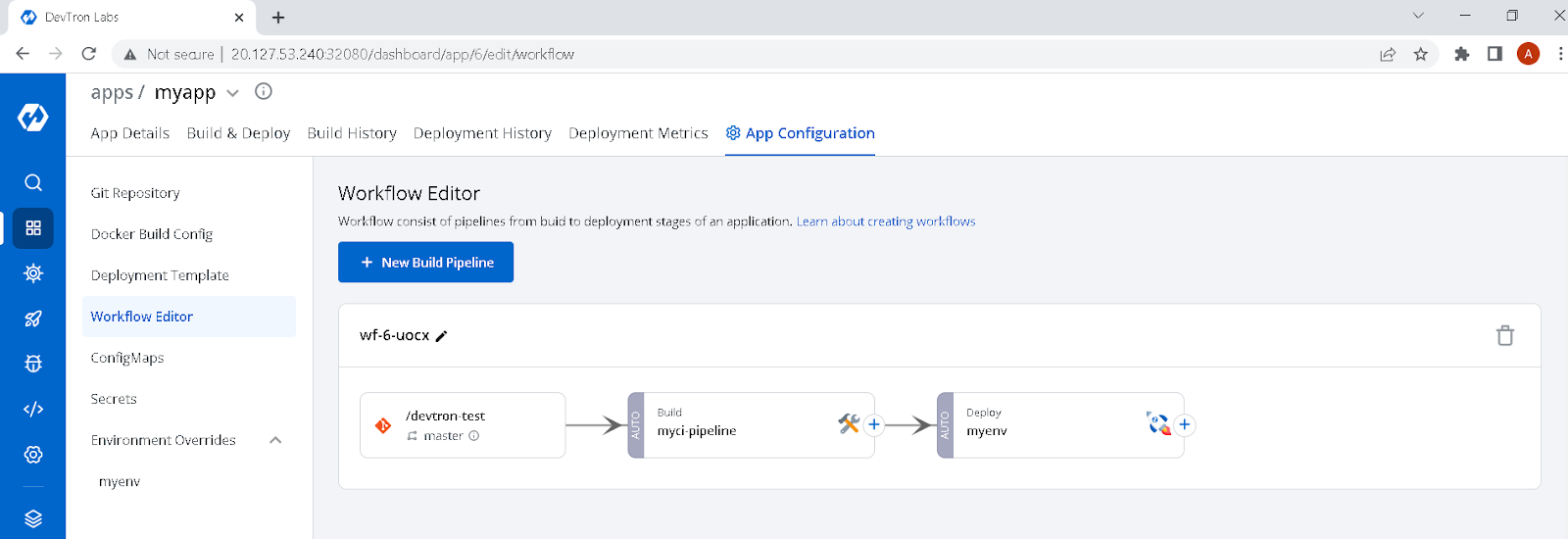Viewport: 1568px width, 539px height.
Task: Go to the Deployment Metrics tab
Action: pos(638,133)
